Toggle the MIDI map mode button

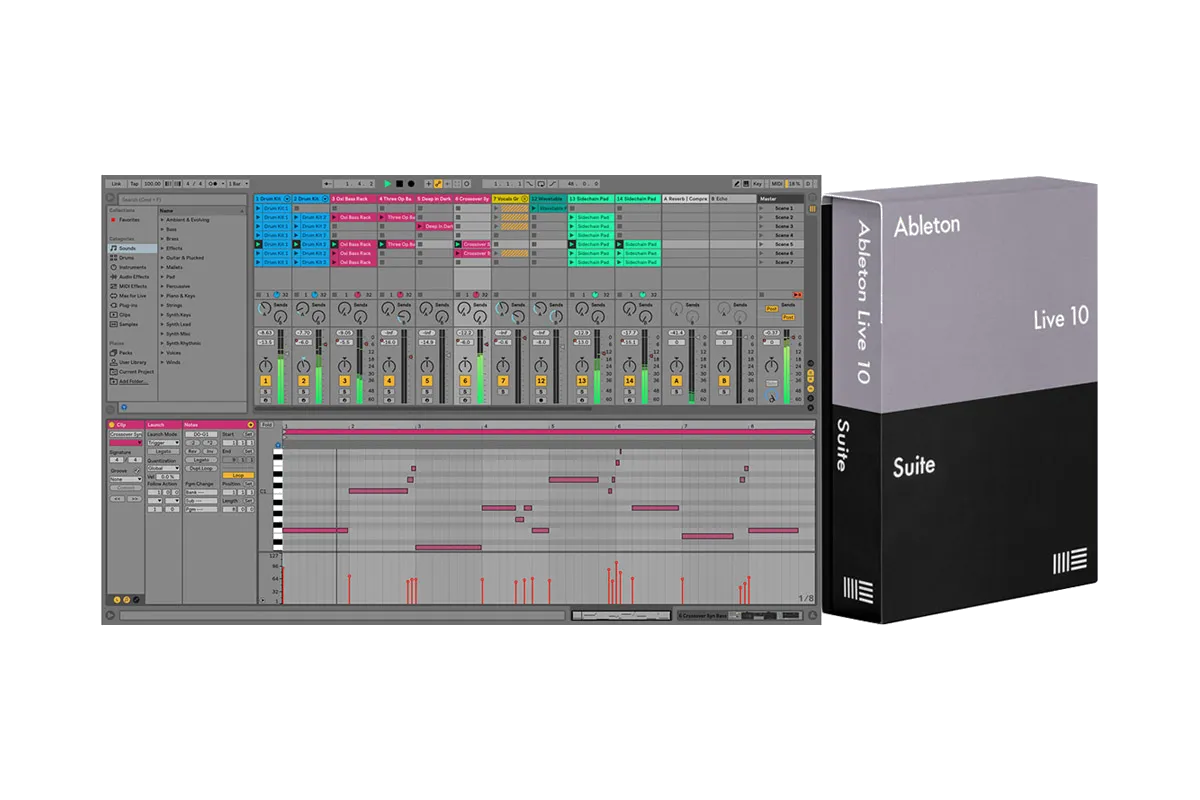coord(777,184)
